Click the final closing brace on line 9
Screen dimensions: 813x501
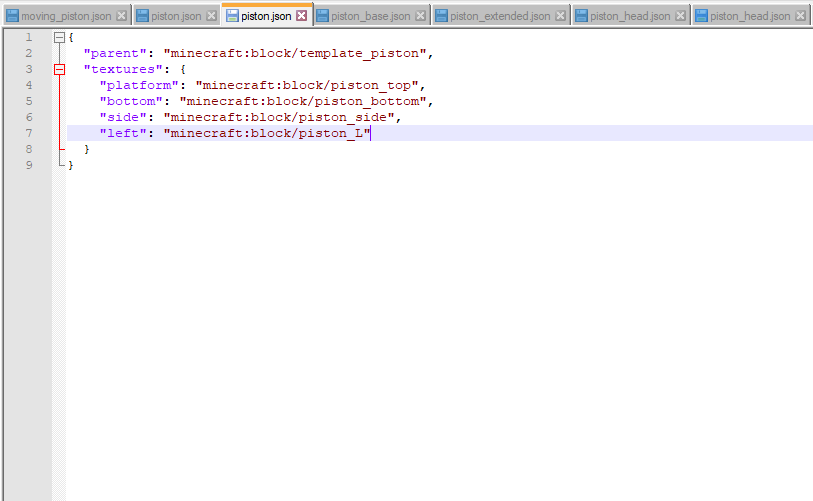pos(71,165)
